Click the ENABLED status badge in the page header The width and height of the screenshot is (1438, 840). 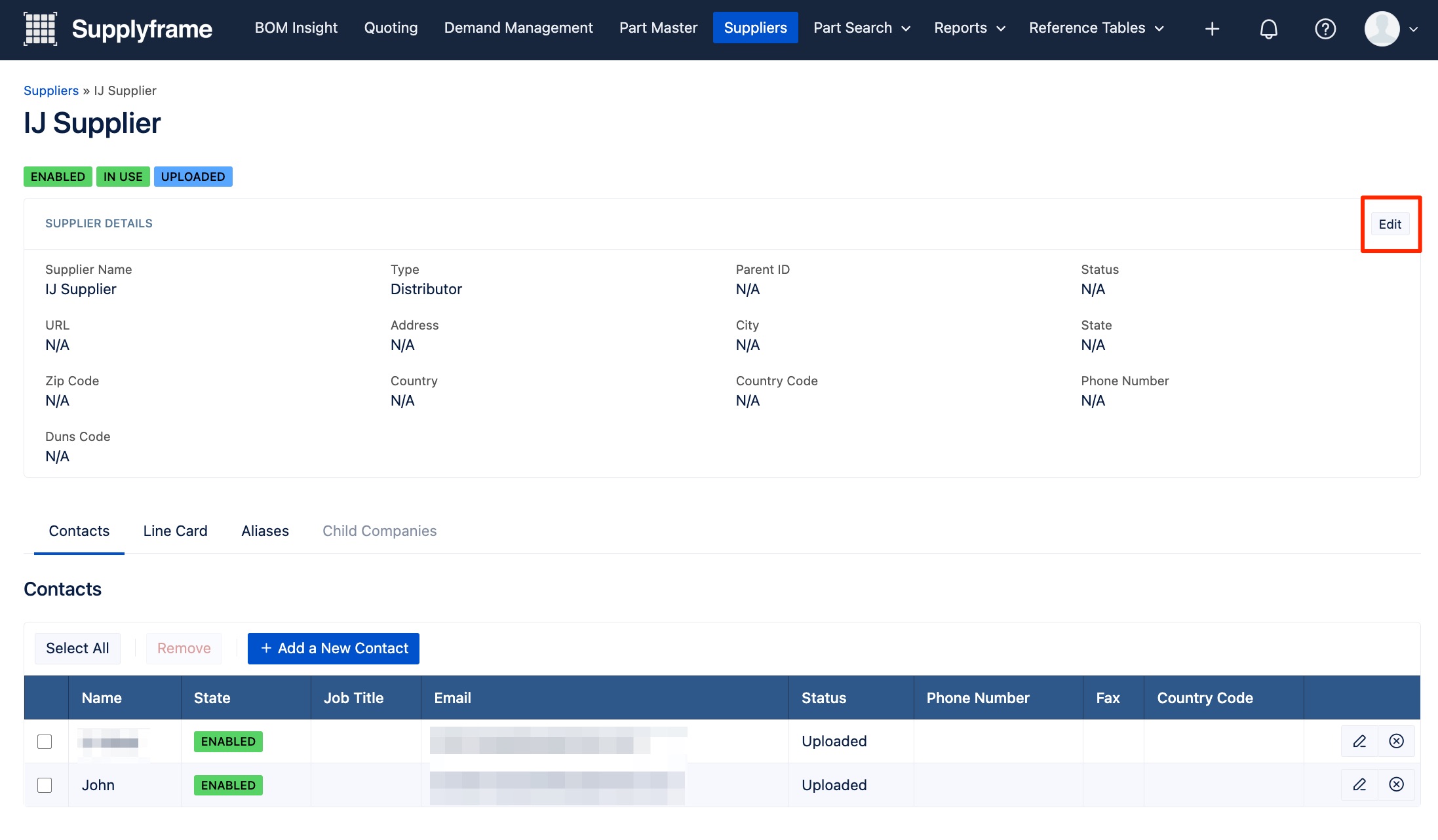pyautogui.click(x=58, y=176)
